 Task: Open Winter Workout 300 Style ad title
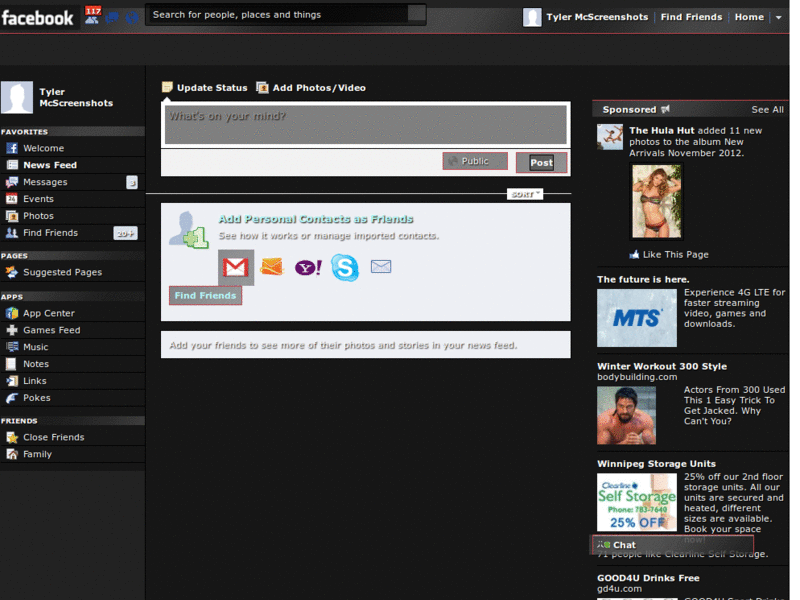tap(662, 366)
